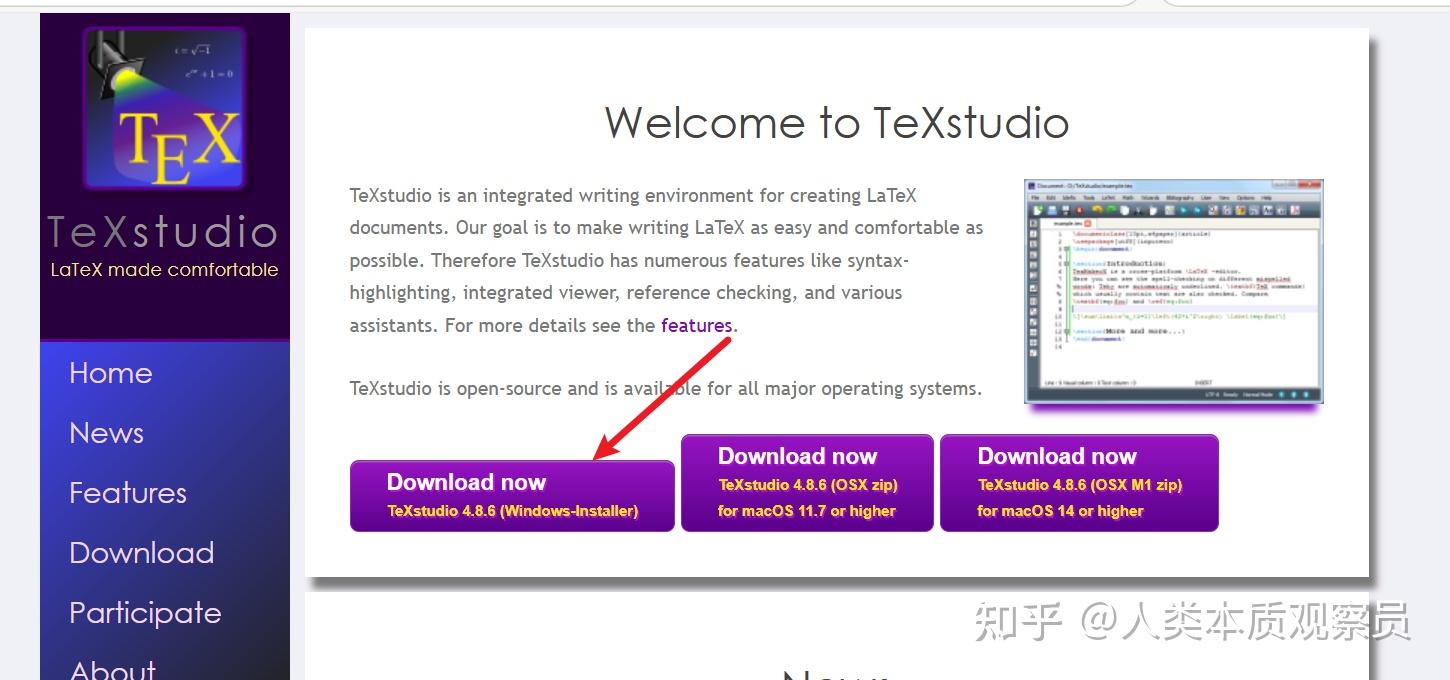Collapse the Introduction section fold marker
This screenshot has width=1450, height=680.
pos(1066,264)
